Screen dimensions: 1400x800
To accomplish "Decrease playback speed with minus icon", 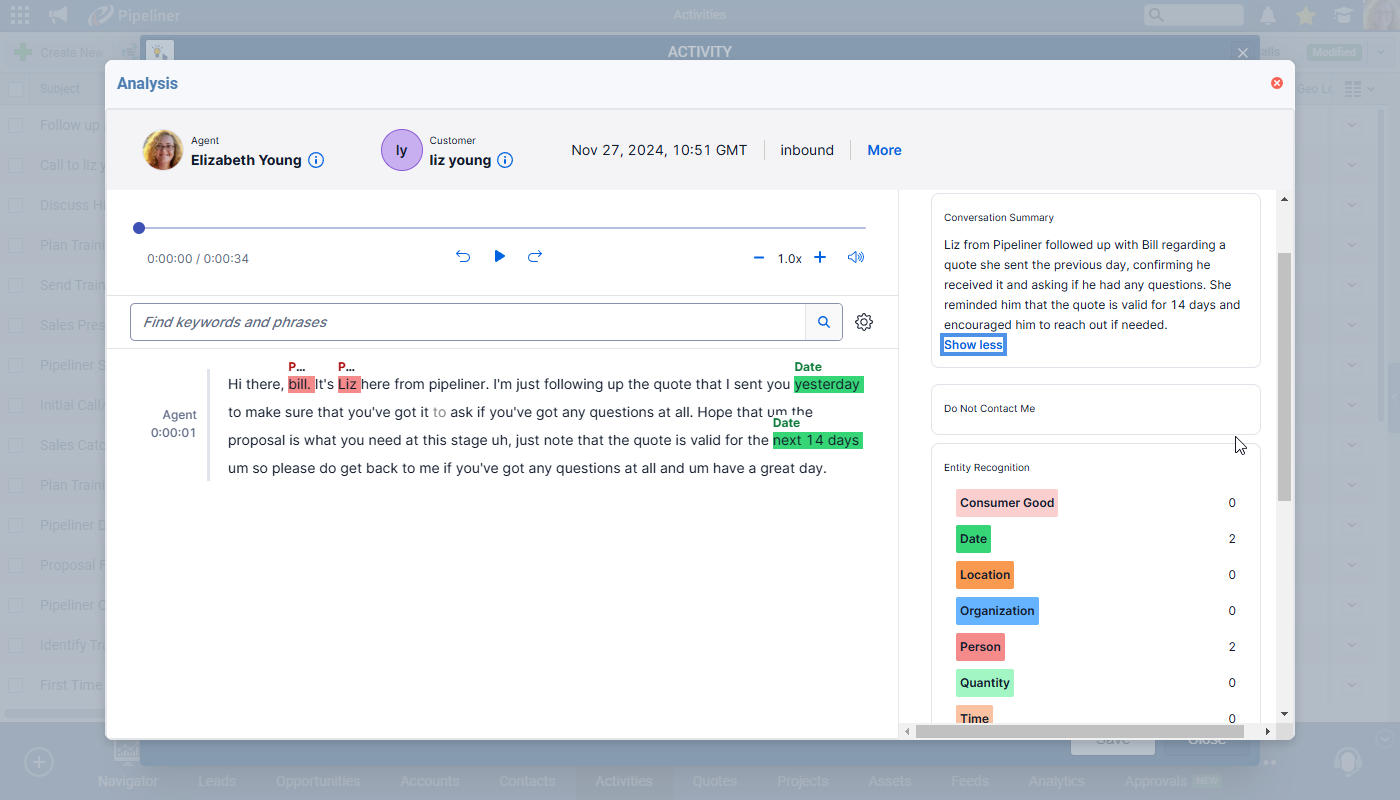I will pos(759,258).
